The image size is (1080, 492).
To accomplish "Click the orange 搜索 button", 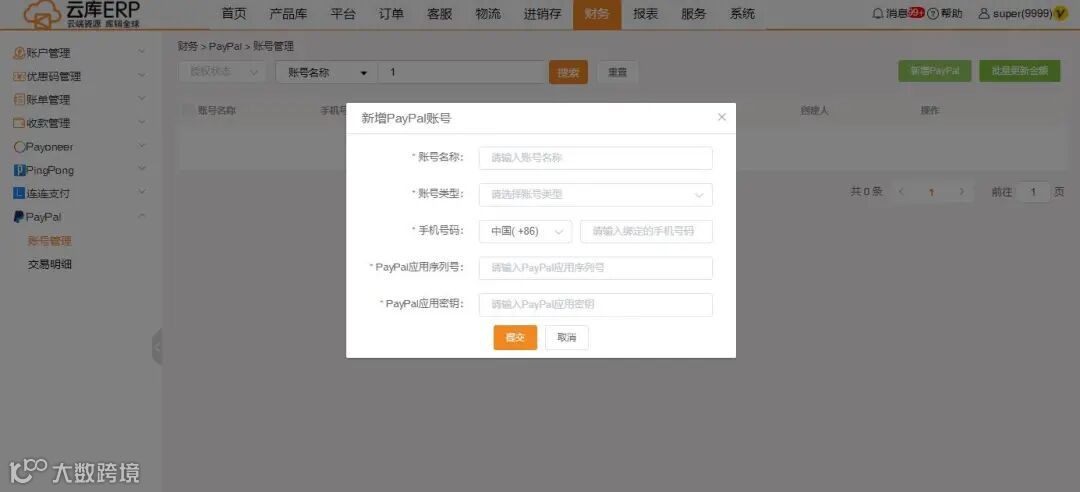I will tap(568, 72).
